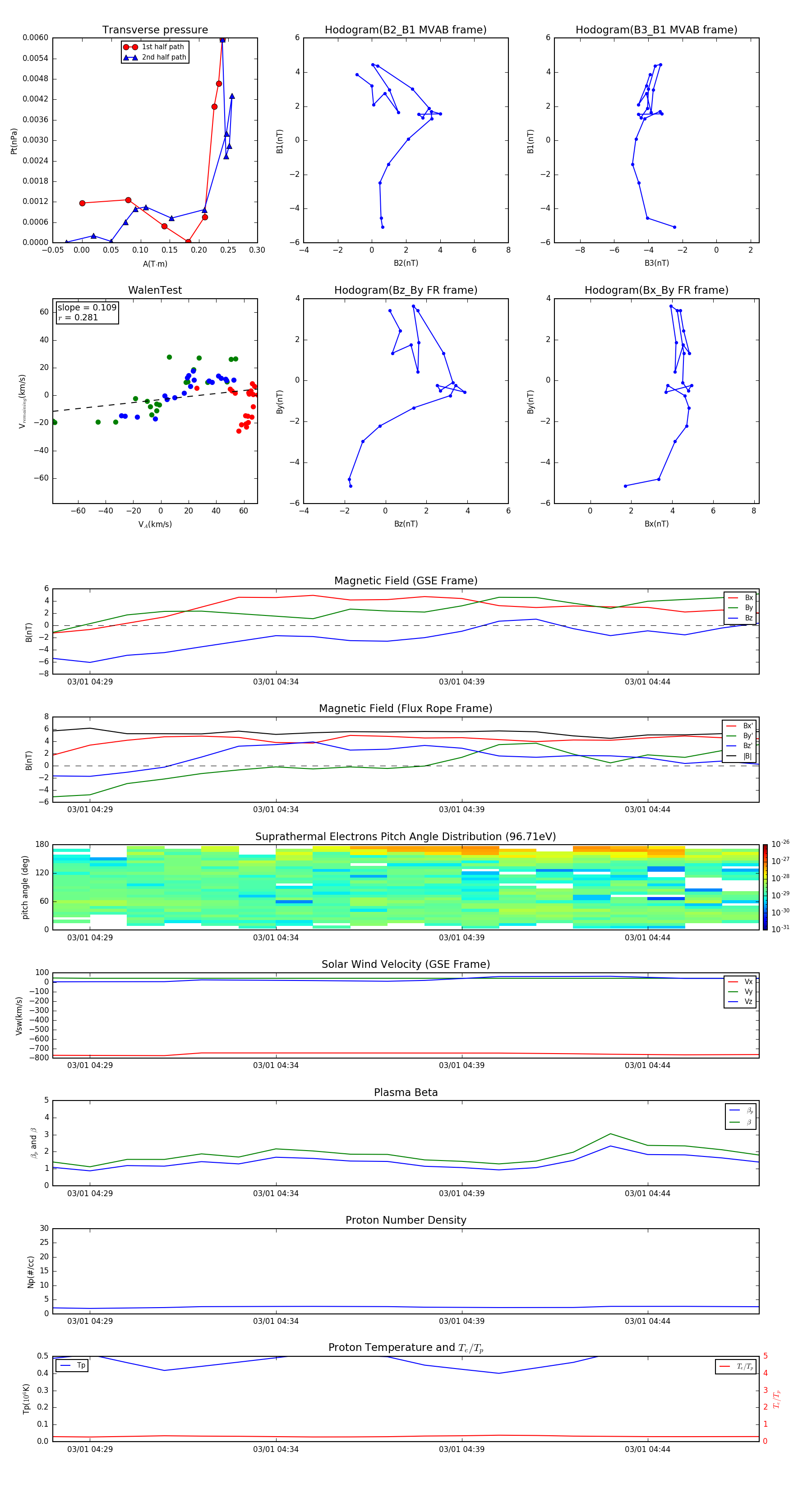Select '|B|' in Flux Rope legend
Screen dimensions: 812x1489
click(740, 756)
